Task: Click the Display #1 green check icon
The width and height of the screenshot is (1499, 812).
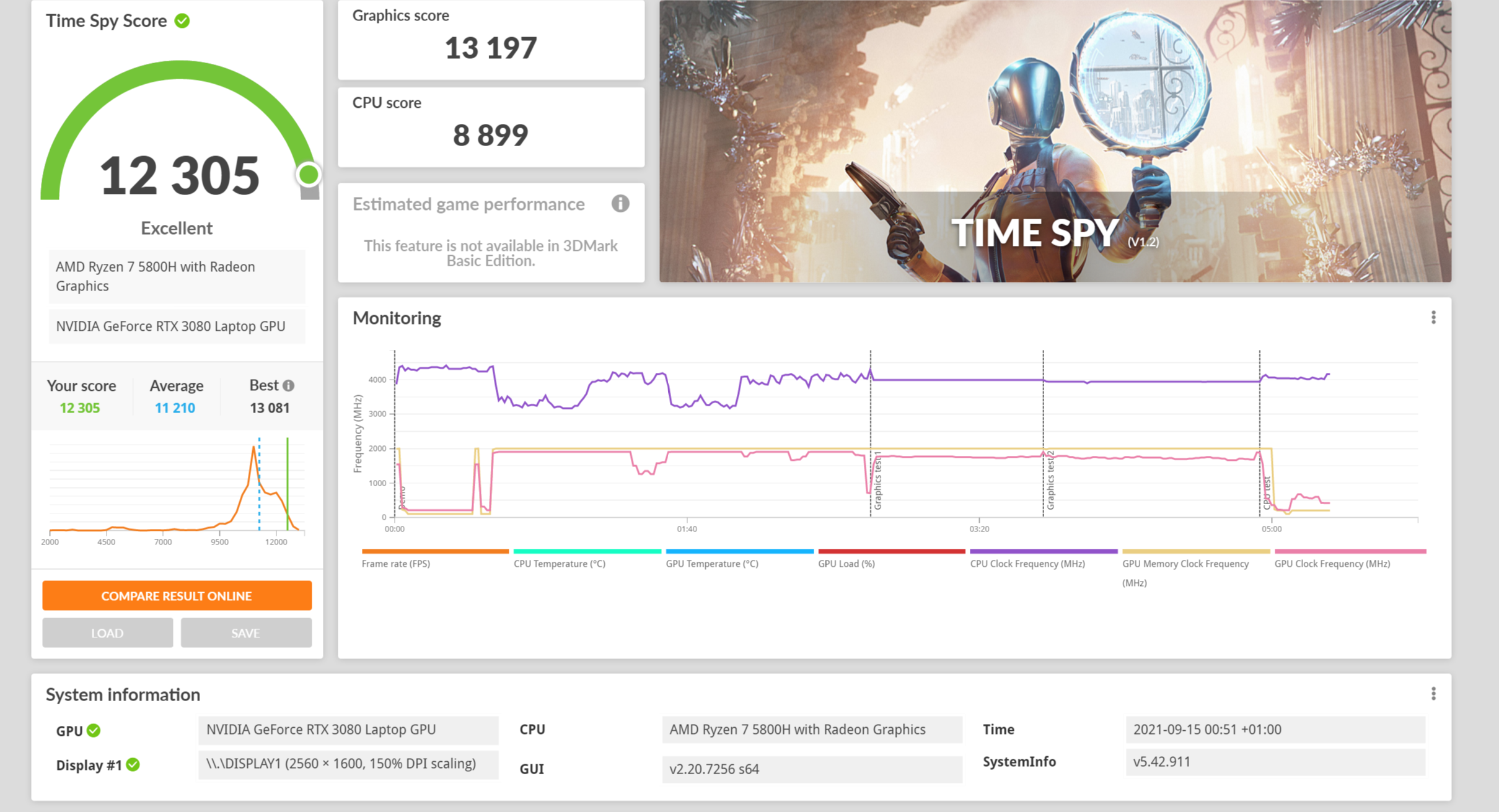Action: click(133, 765)
